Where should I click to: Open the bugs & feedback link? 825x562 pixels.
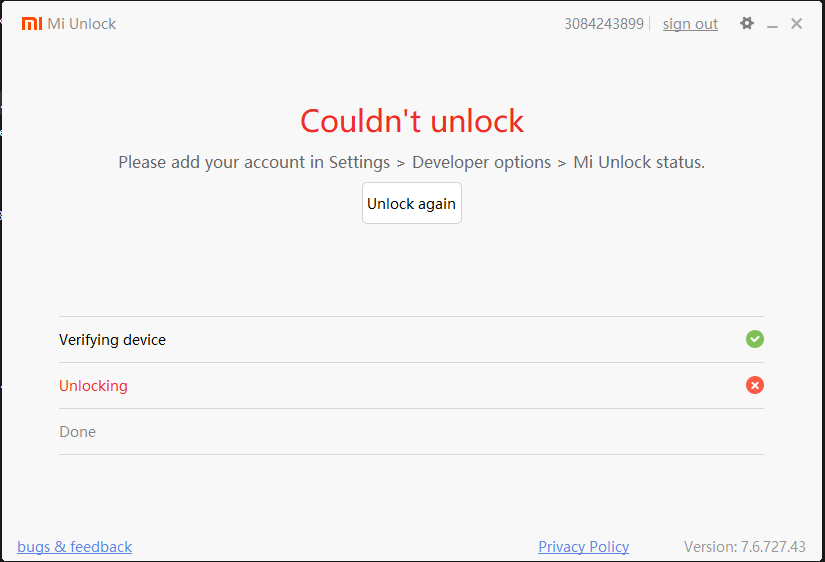click(x=75, y=547)
